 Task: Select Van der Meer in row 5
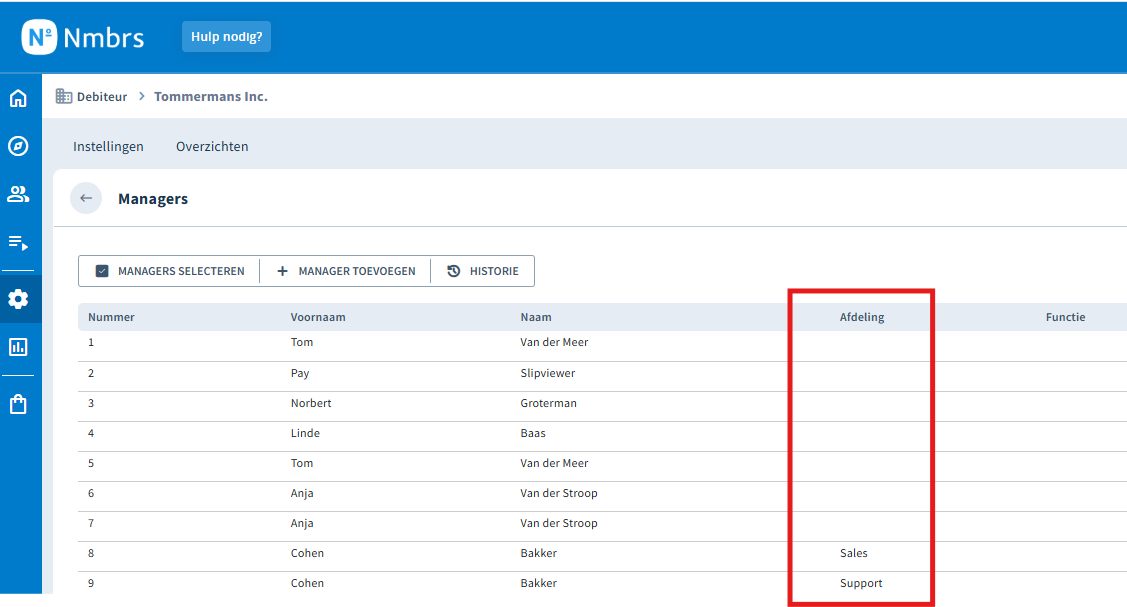554,463
